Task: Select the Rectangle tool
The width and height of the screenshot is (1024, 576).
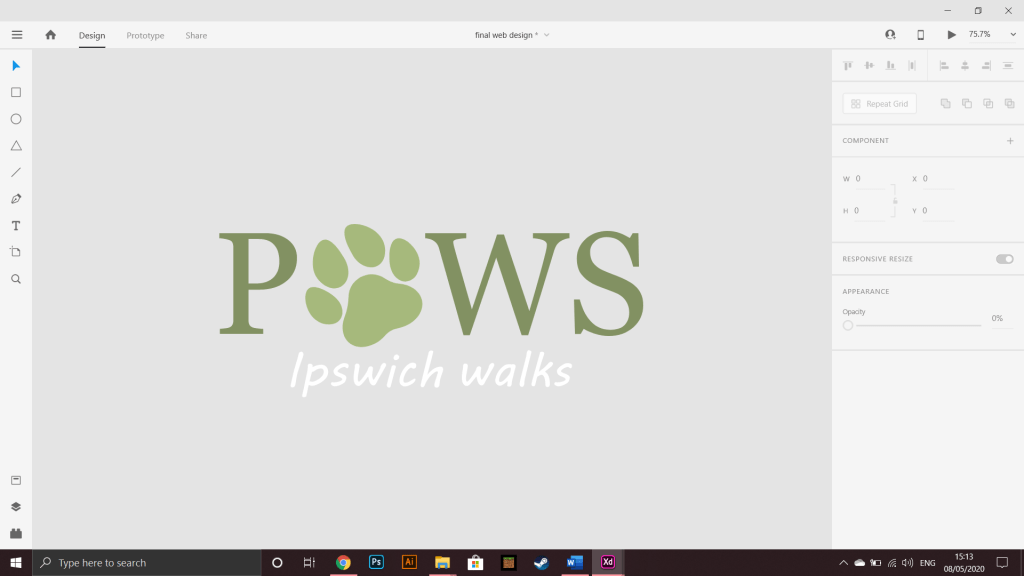Action: click(x=16, y=93)
